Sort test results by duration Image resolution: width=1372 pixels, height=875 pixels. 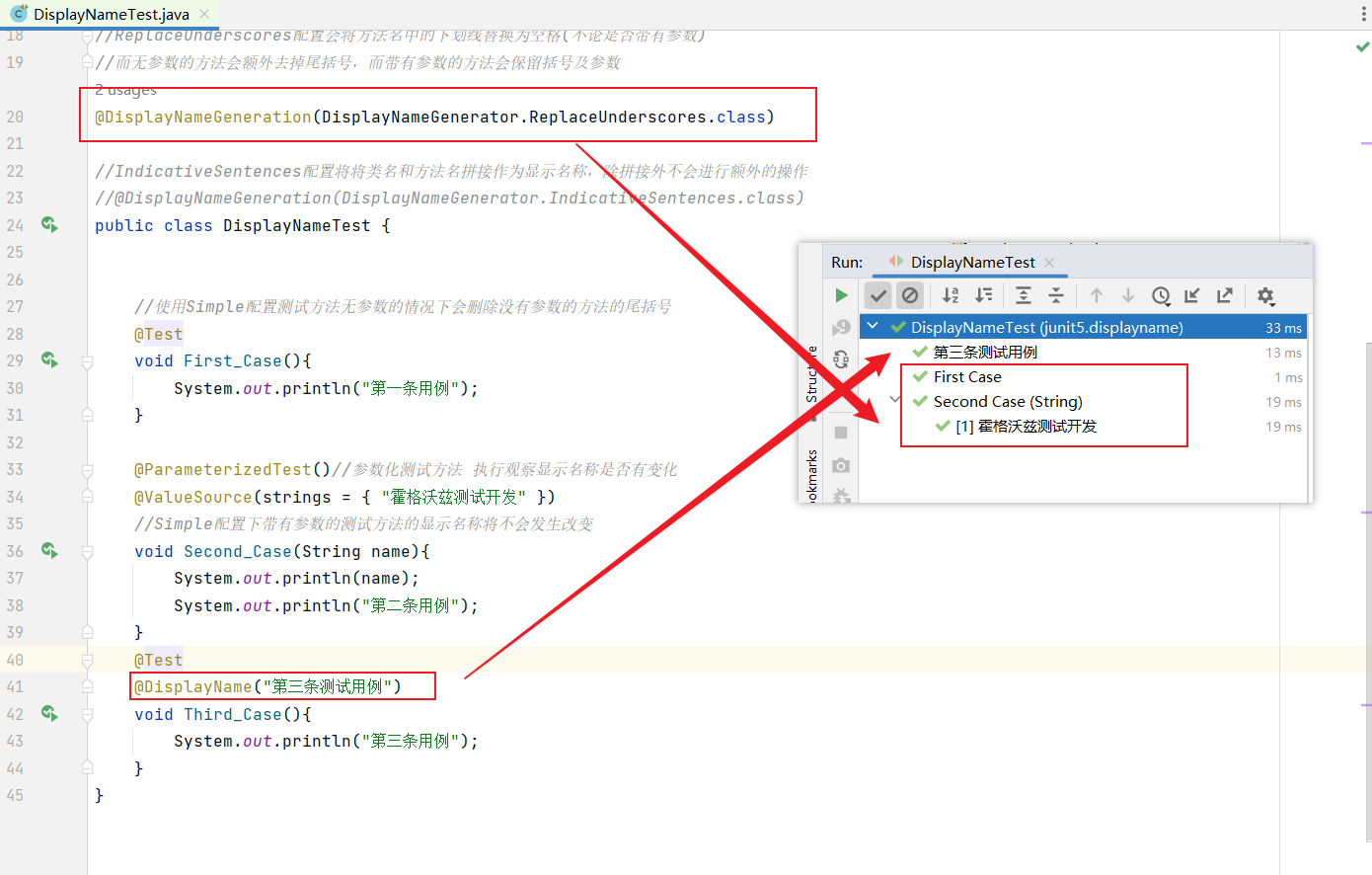point(984,295)
